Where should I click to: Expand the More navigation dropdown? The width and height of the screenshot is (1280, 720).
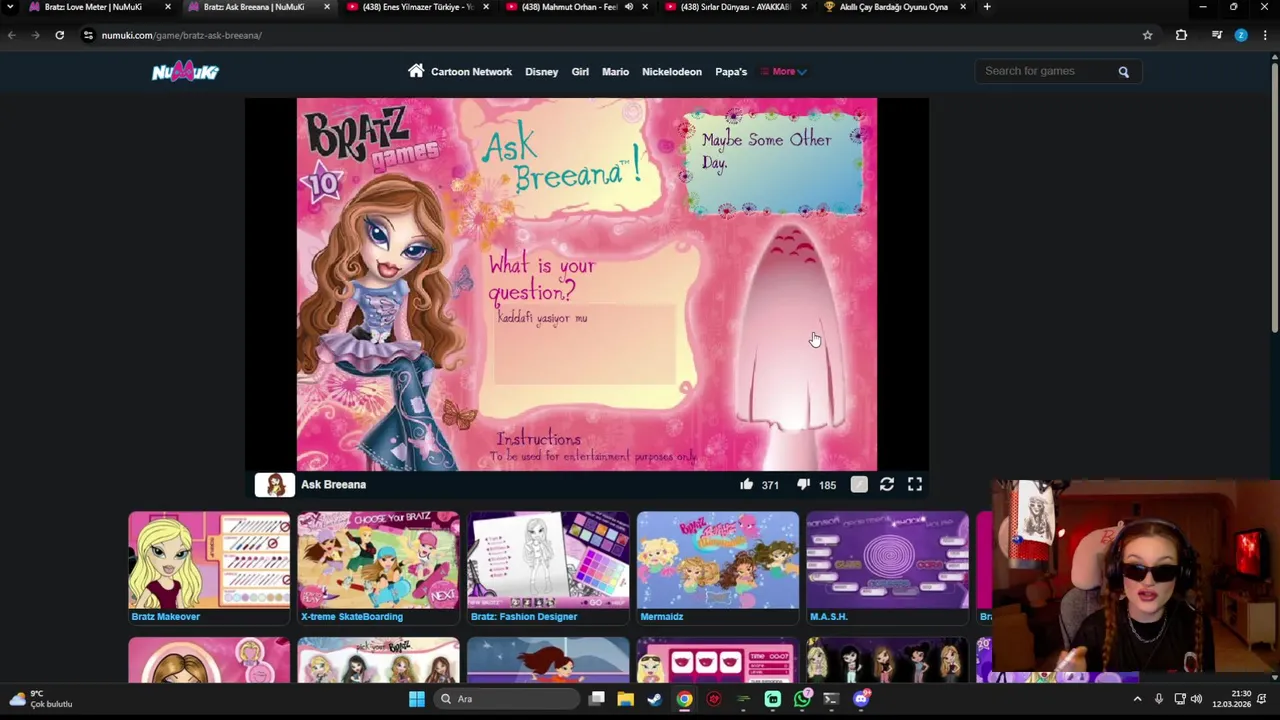(x=784, y=72)
